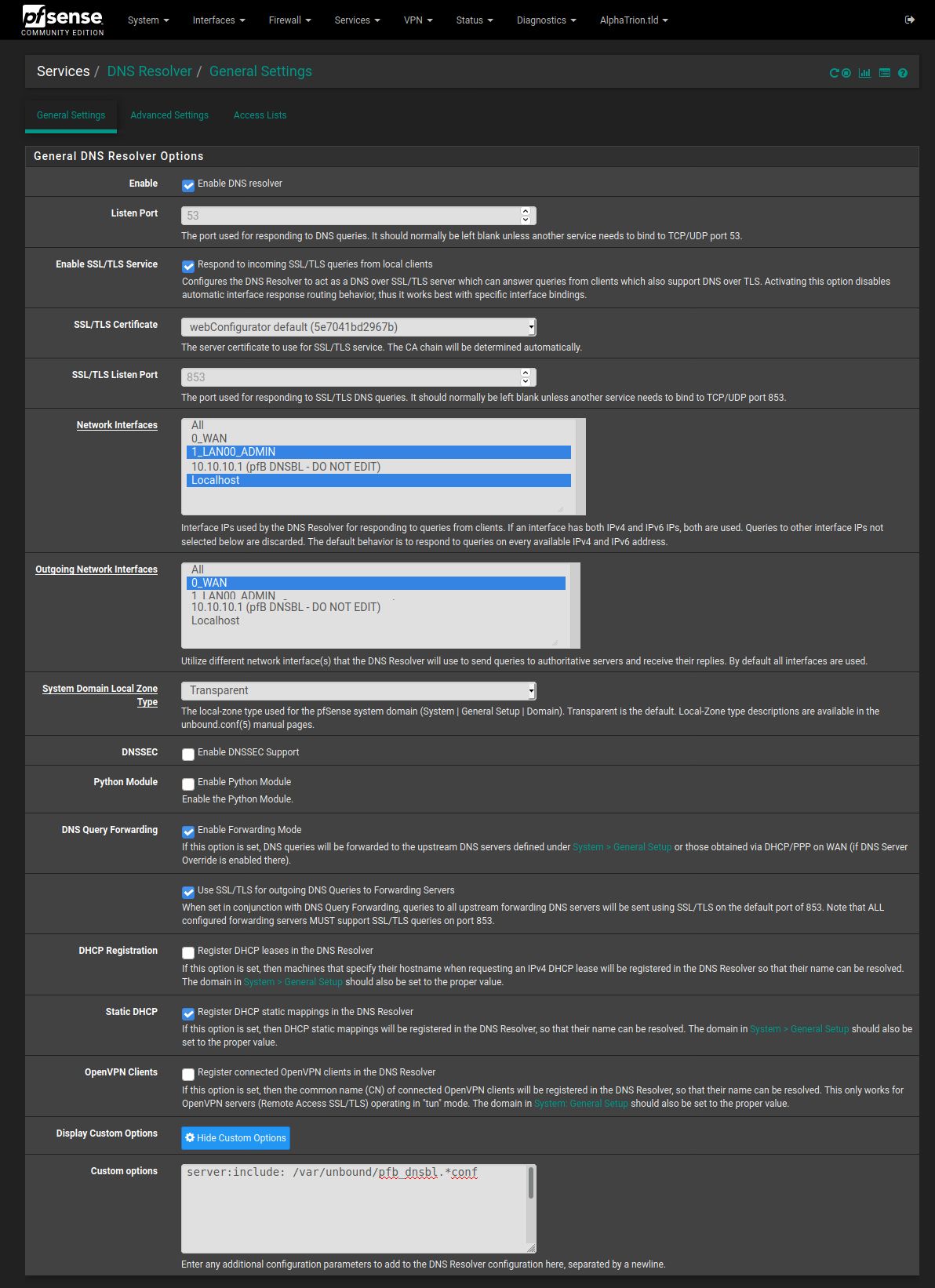Select 1_LAN00_ADMIN in the Network Interfaces list
The image size is (935, 1288).
pos(379,452)
